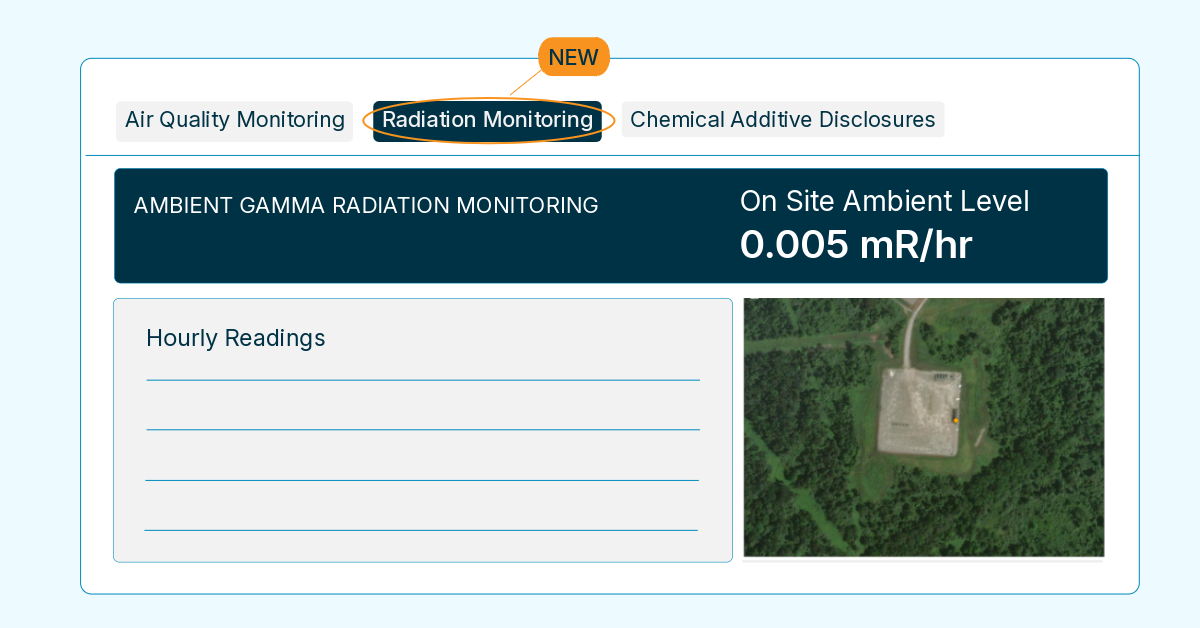Screen dimensions: 1200x628
Task: Switch to the Chemical Additive Disclosures tab
Action: [x=783, y=120]
